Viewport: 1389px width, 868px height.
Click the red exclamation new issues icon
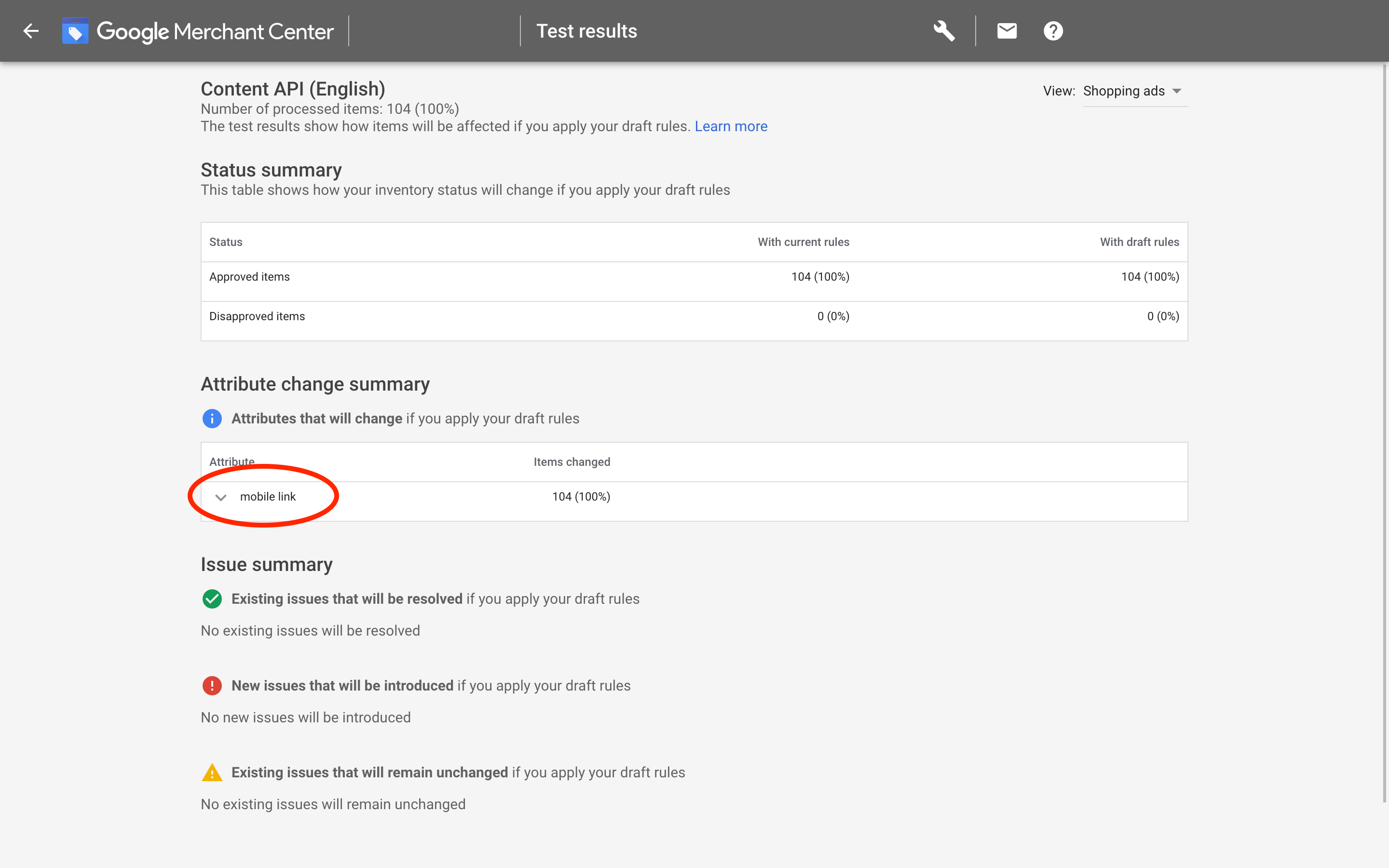212,685
